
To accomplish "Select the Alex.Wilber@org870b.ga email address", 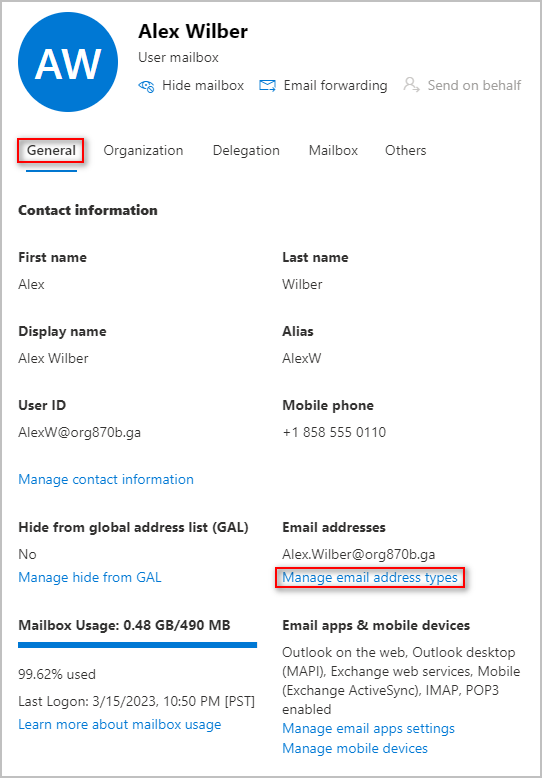I will pyautogui.click(x=358, y=554).
